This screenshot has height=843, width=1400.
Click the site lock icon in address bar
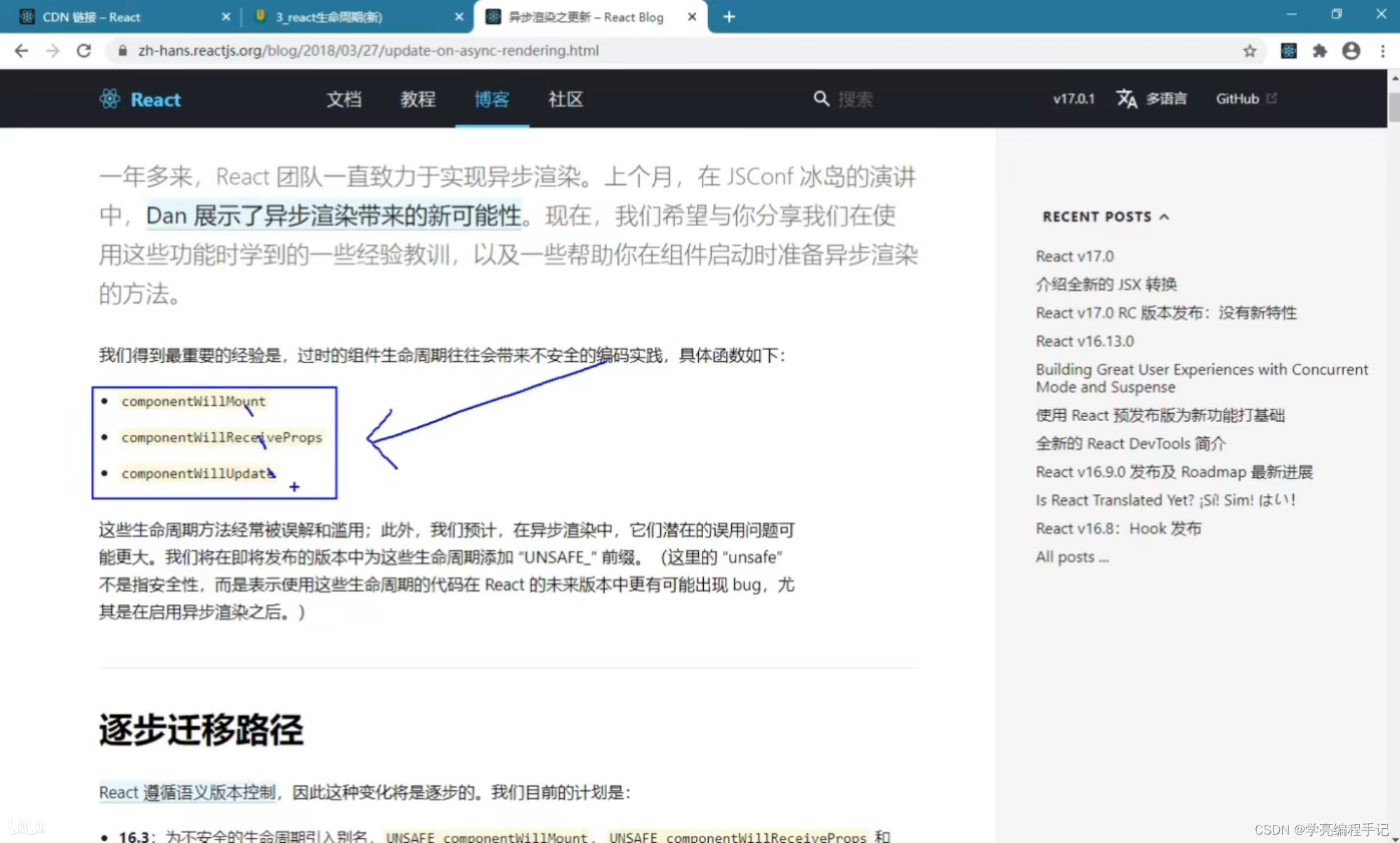(122, 51)
